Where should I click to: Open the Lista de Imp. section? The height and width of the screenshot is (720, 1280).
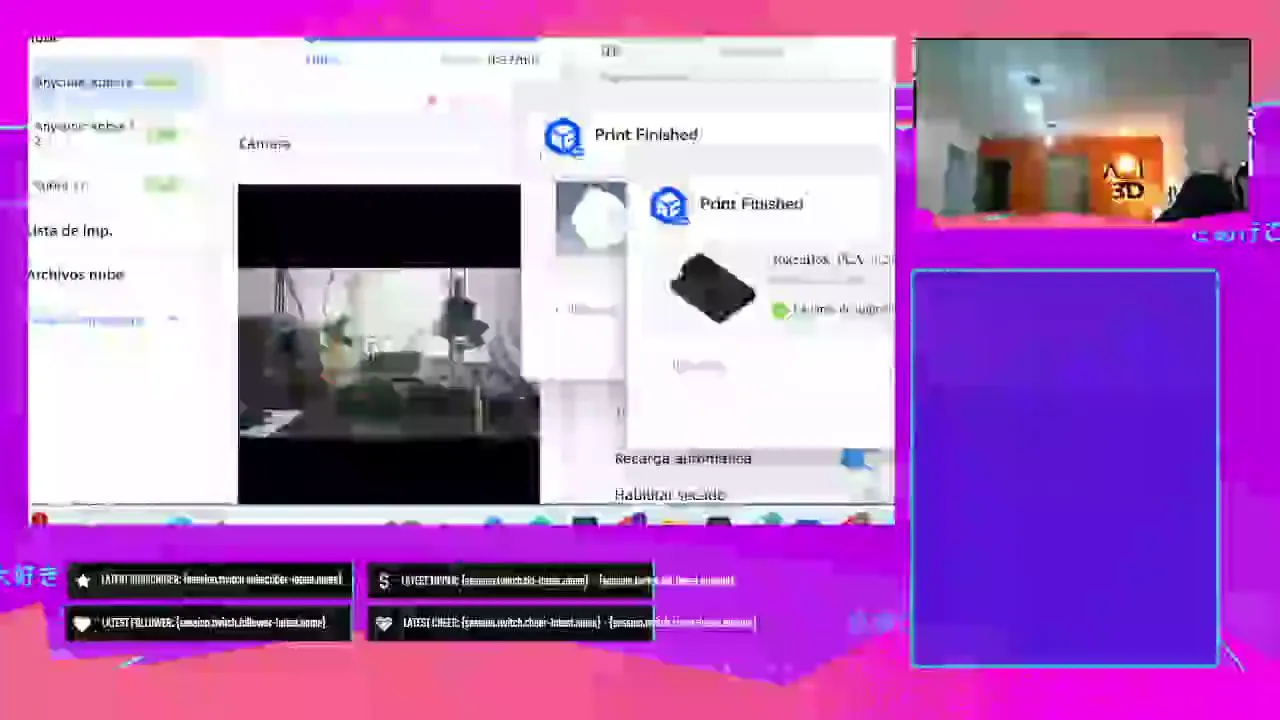tap(70, 230)
